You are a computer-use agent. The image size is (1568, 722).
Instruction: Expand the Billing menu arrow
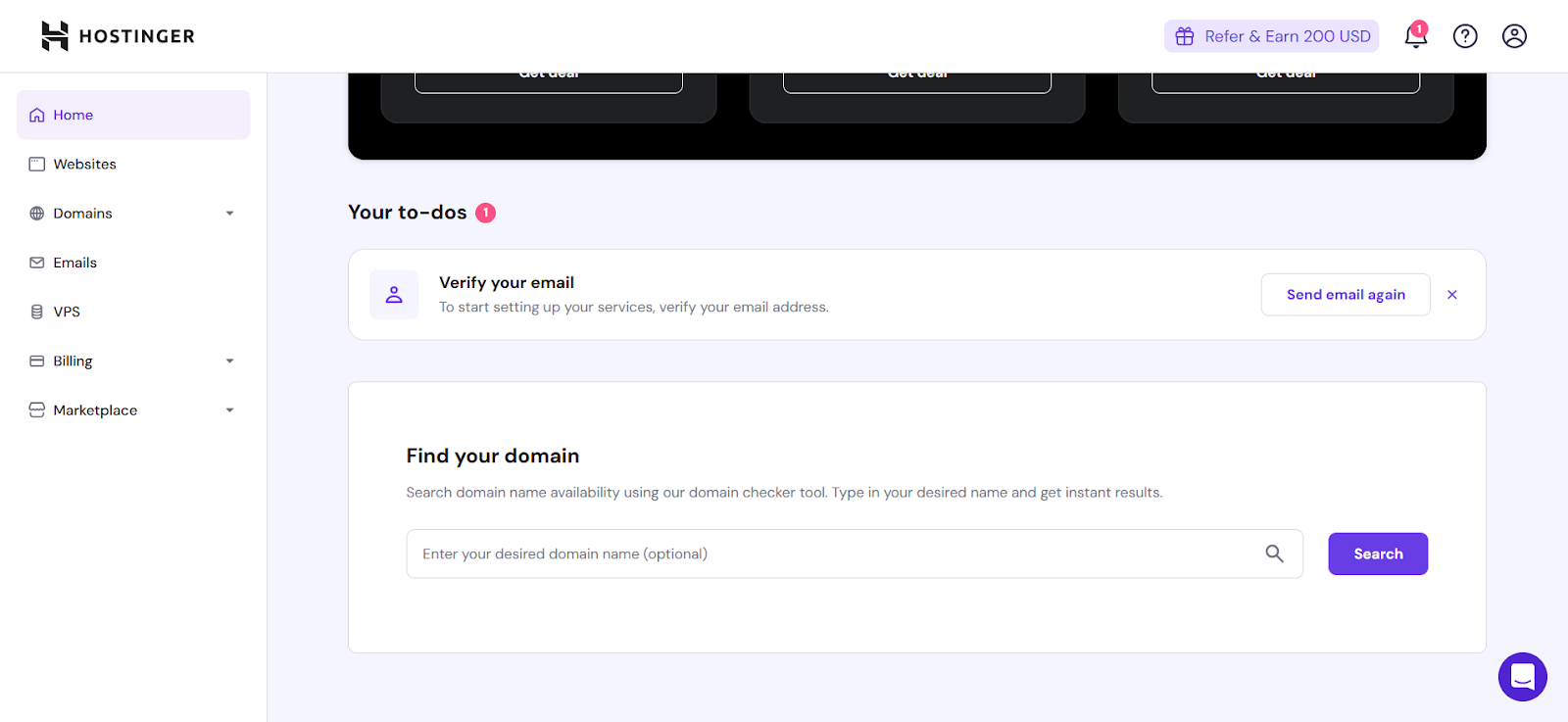coord(230,361)
